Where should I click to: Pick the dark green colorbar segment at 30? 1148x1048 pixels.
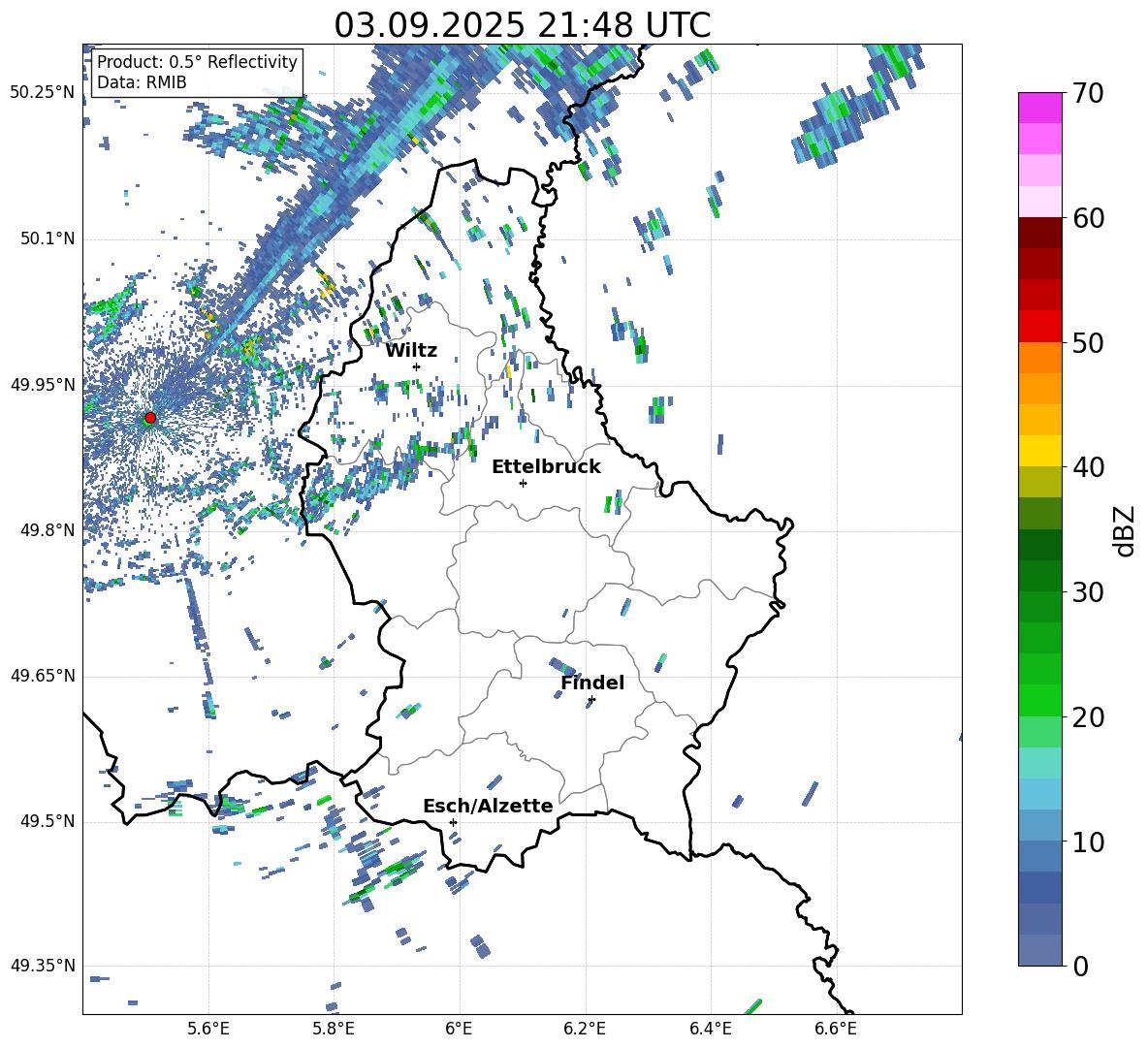pos(1040,576)
